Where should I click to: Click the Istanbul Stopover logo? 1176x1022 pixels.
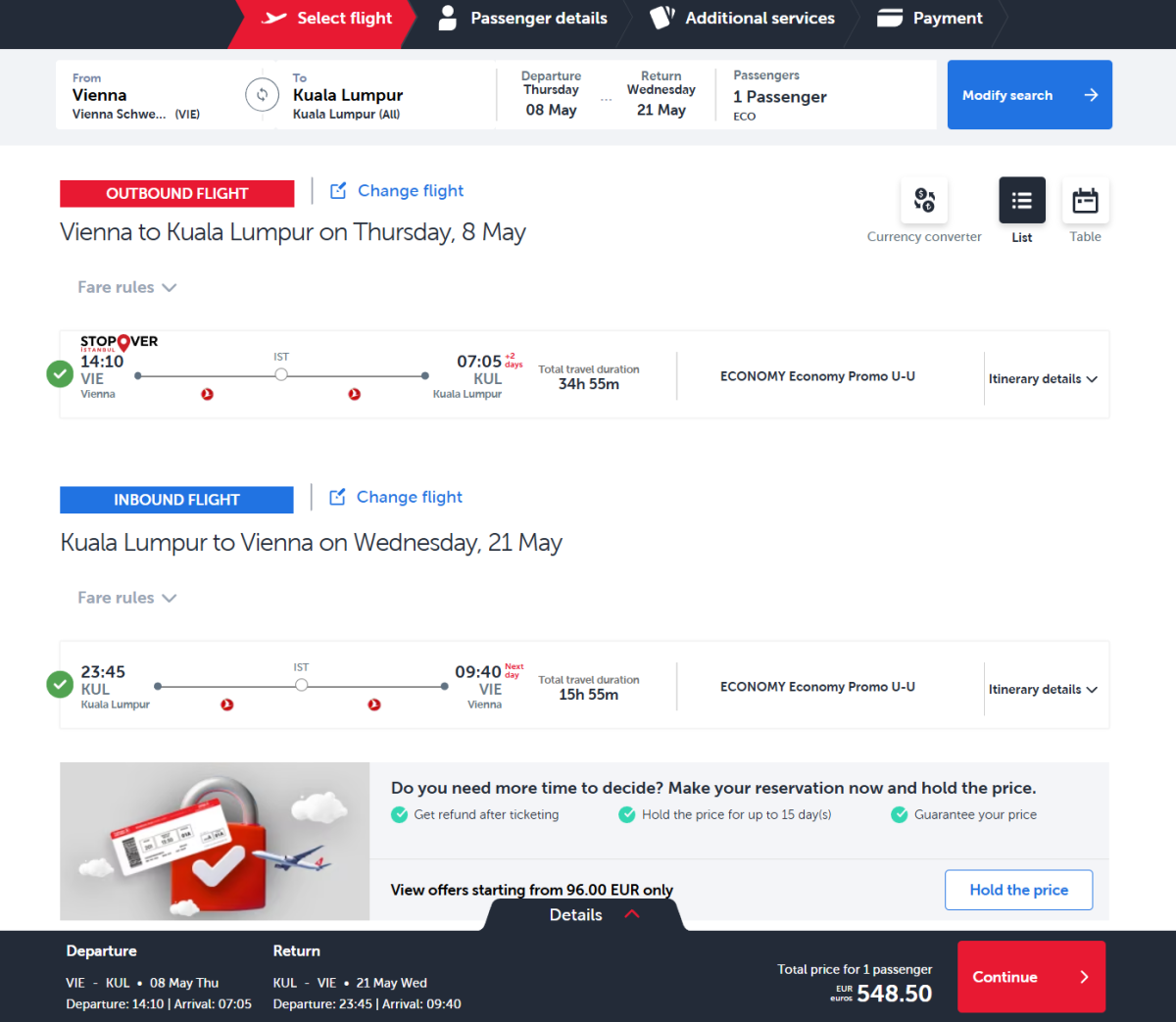click(119, 342)
